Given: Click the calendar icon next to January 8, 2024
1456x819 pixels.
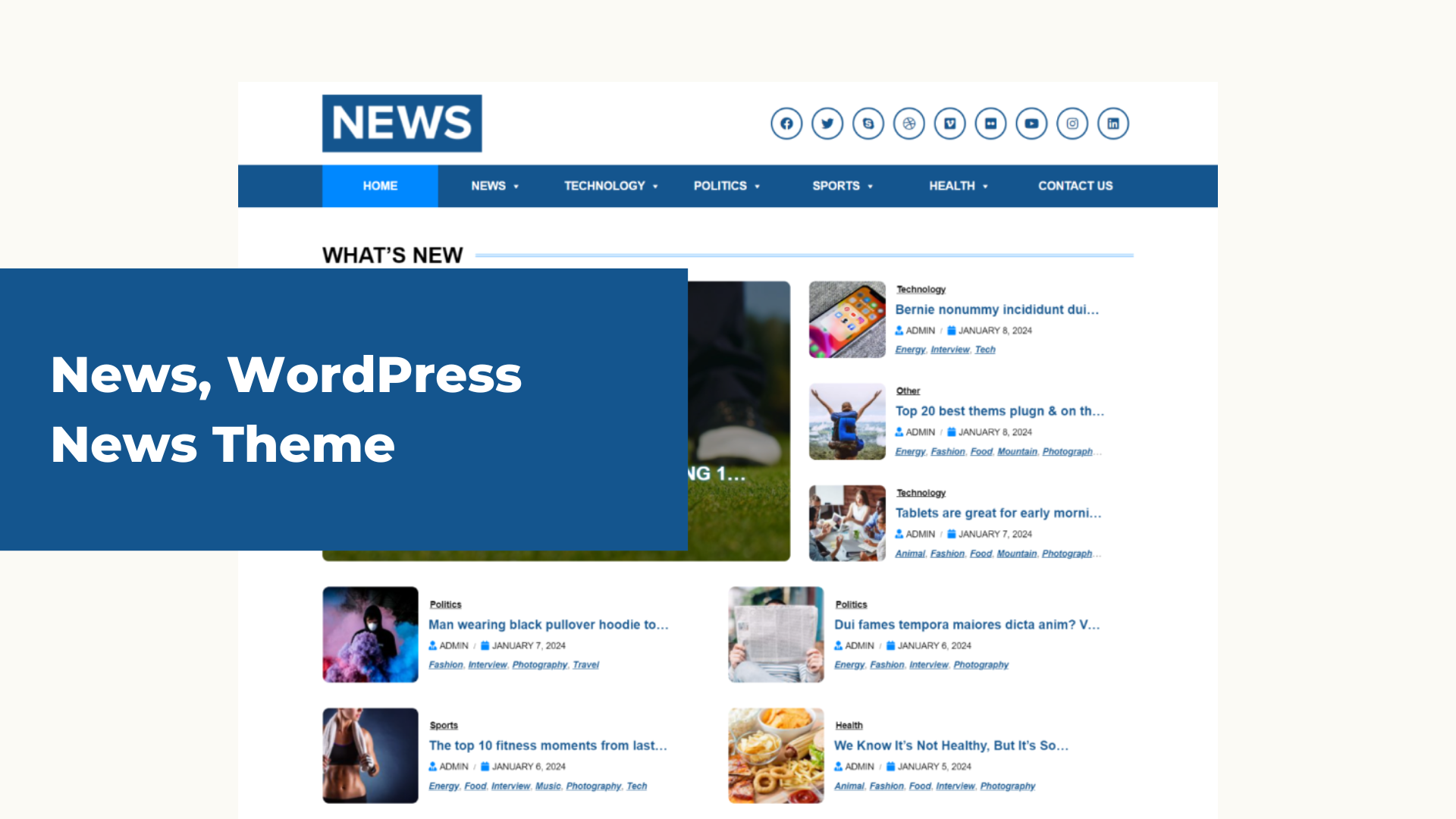Looking at the screenshot, I should [951, 330].
